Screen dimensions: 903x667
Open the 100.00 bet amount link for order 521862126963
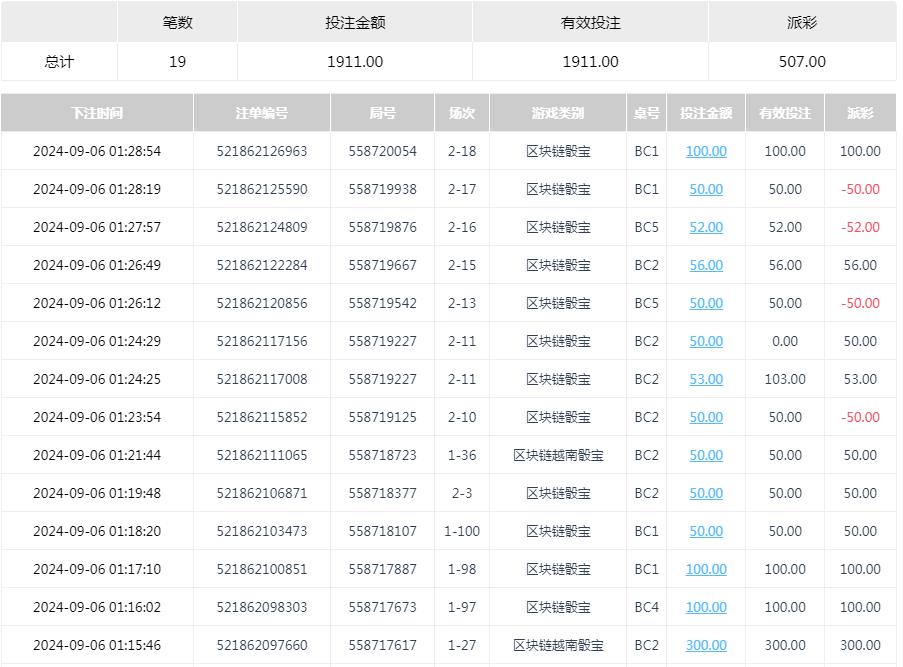[705, 151]
